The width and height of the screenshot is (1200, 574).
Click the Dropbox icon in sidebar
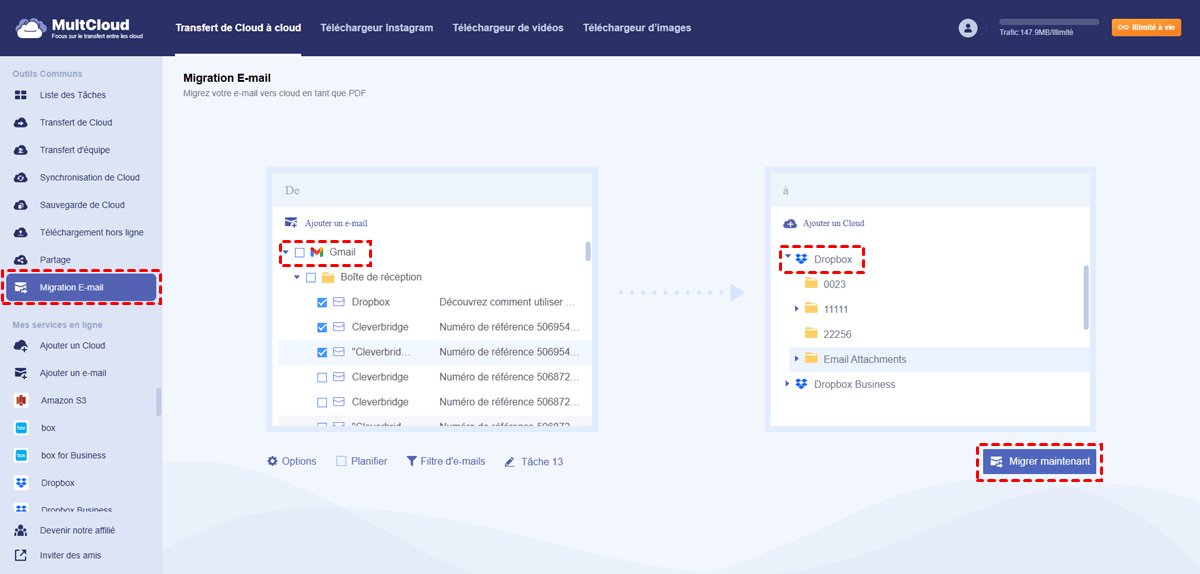pos(21,483)
